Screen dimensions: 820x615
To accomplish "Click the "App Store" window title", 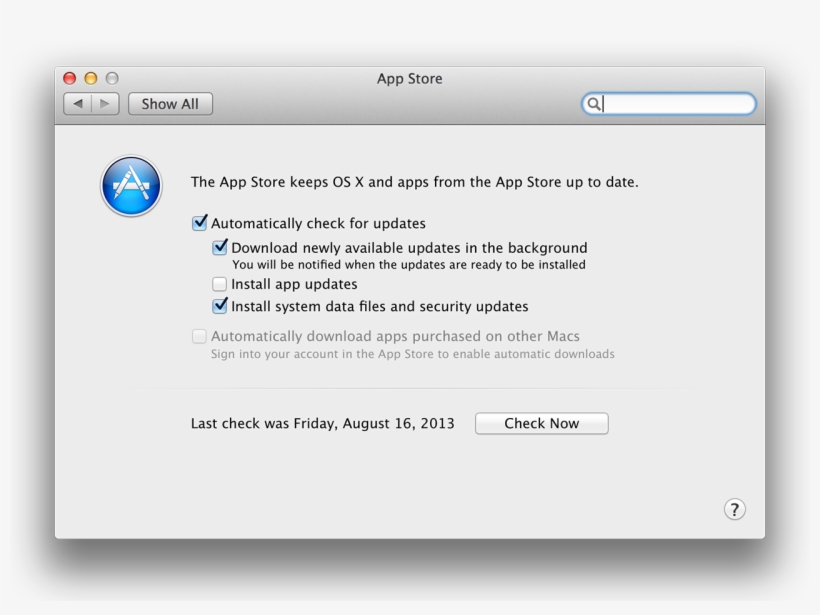I will (x=409, y=79).
